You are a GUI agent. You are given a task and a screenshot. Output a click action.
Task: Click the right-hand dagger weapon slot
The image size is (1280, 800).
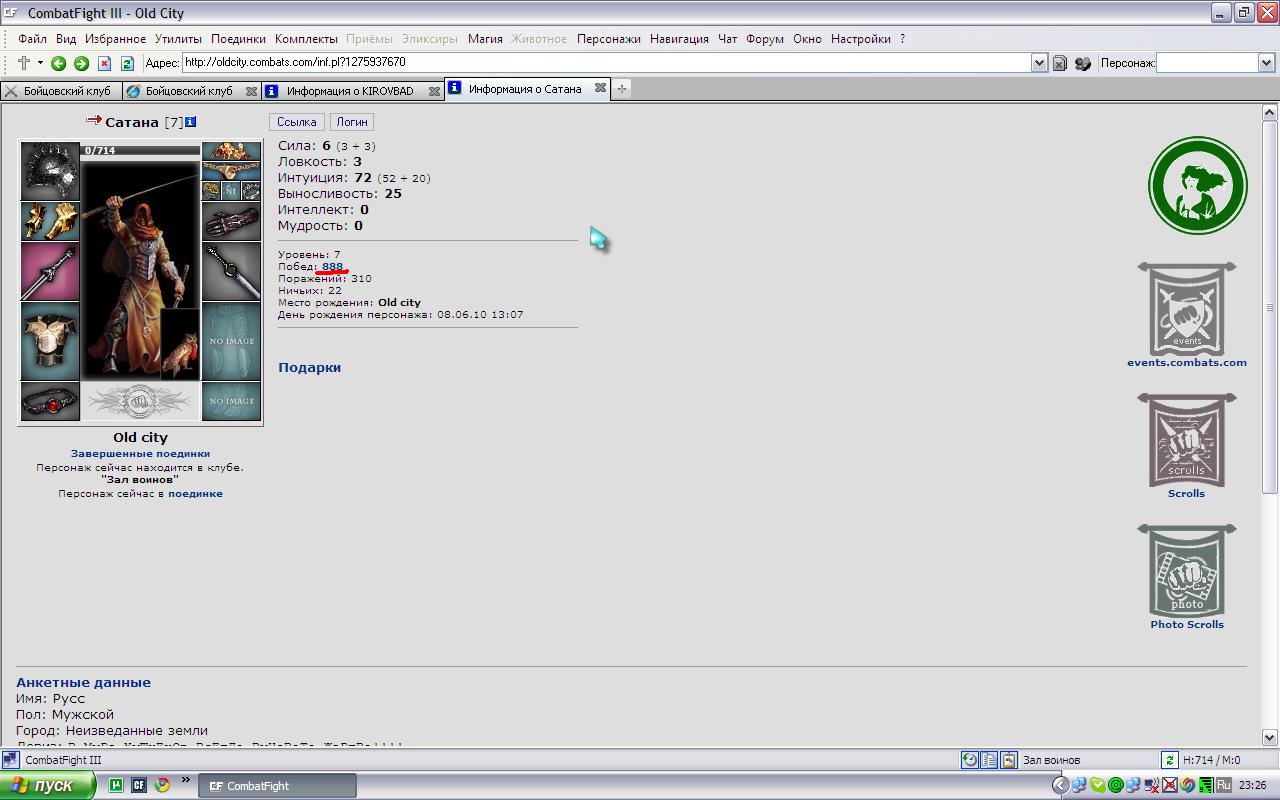pos(231,271)
